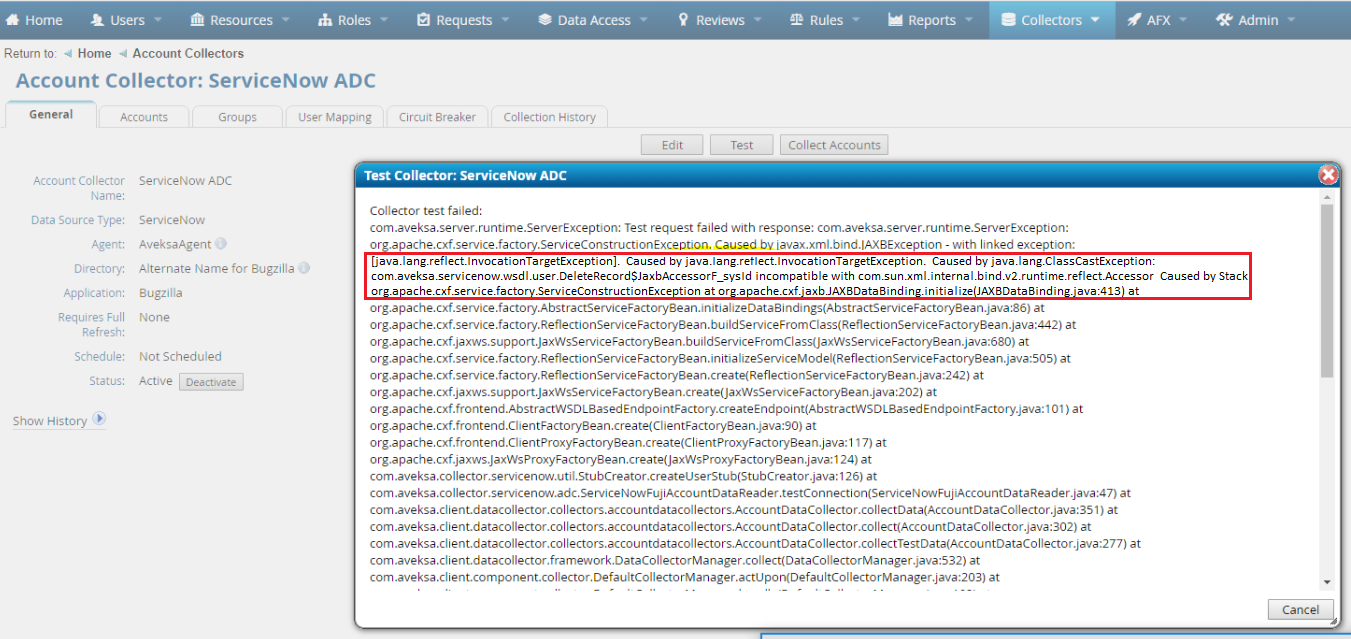This screenshot has height=639, width=1351.
Task: Run Collect Accounts for this collector
Action: (x=834, y=144)
